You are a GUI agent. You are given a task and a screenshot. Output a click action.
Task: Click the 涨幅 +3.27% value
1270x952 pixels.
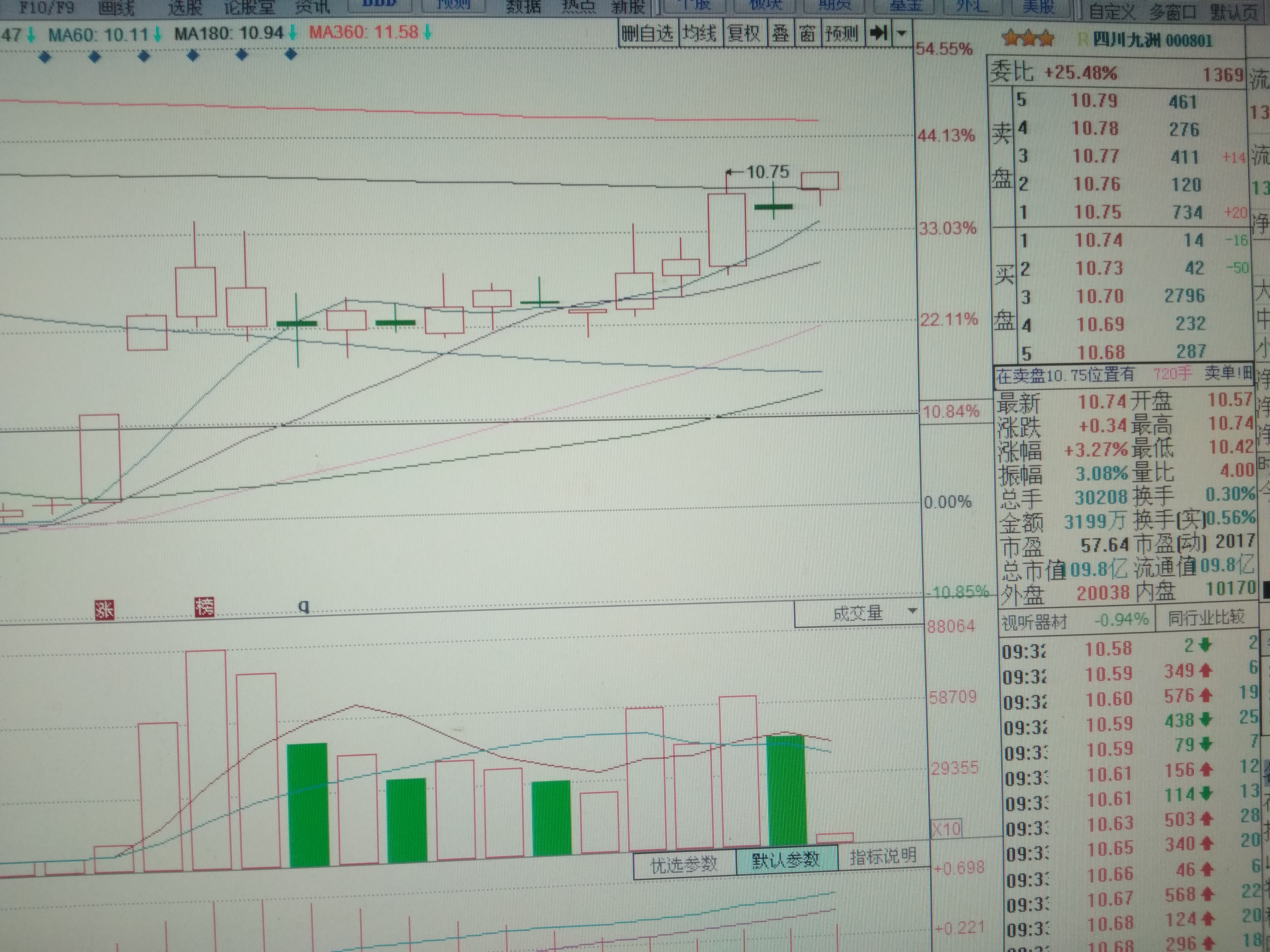(x=1096, y=449)
